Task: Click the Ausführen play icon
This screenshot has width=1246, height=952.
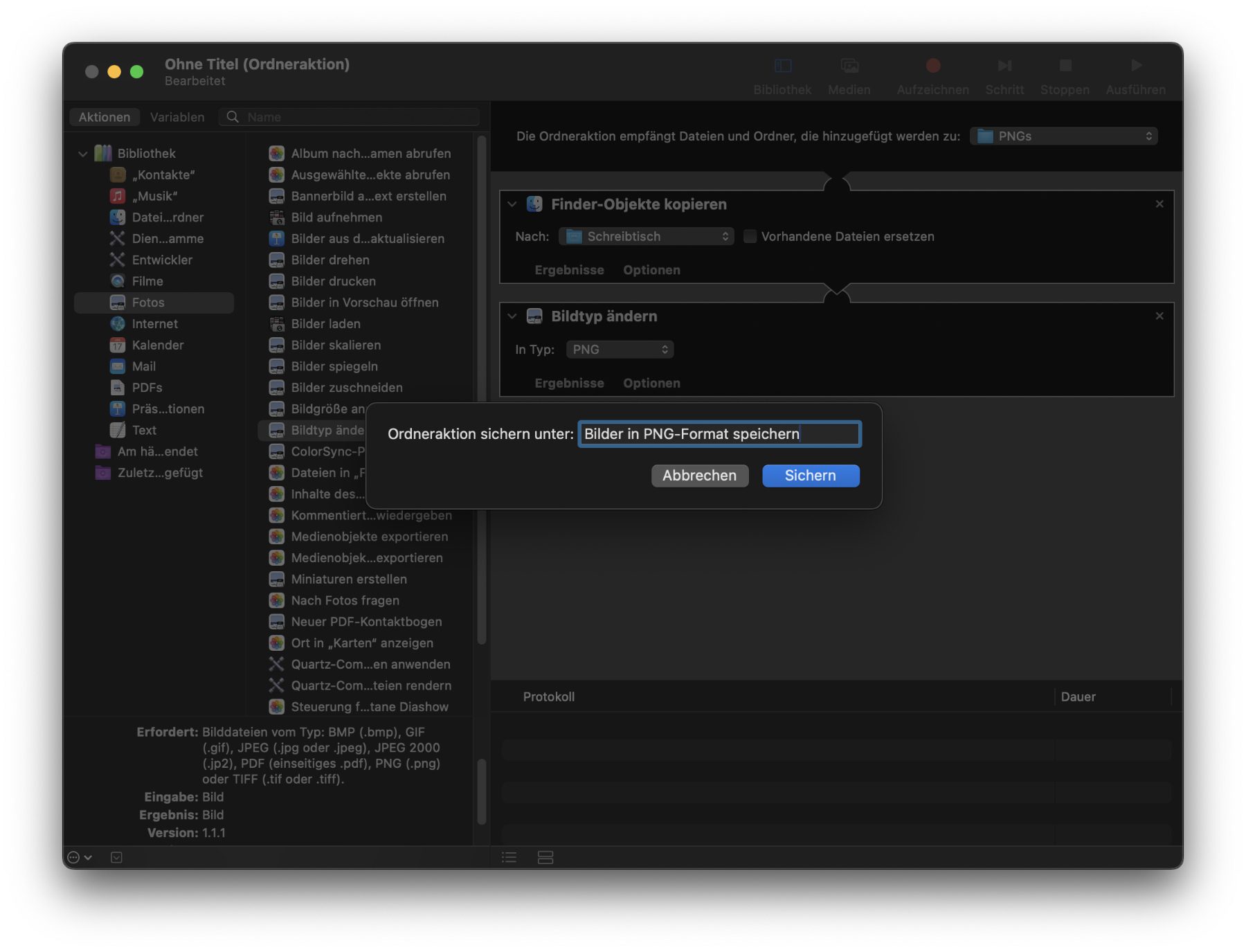Action: click(1135, 66)
